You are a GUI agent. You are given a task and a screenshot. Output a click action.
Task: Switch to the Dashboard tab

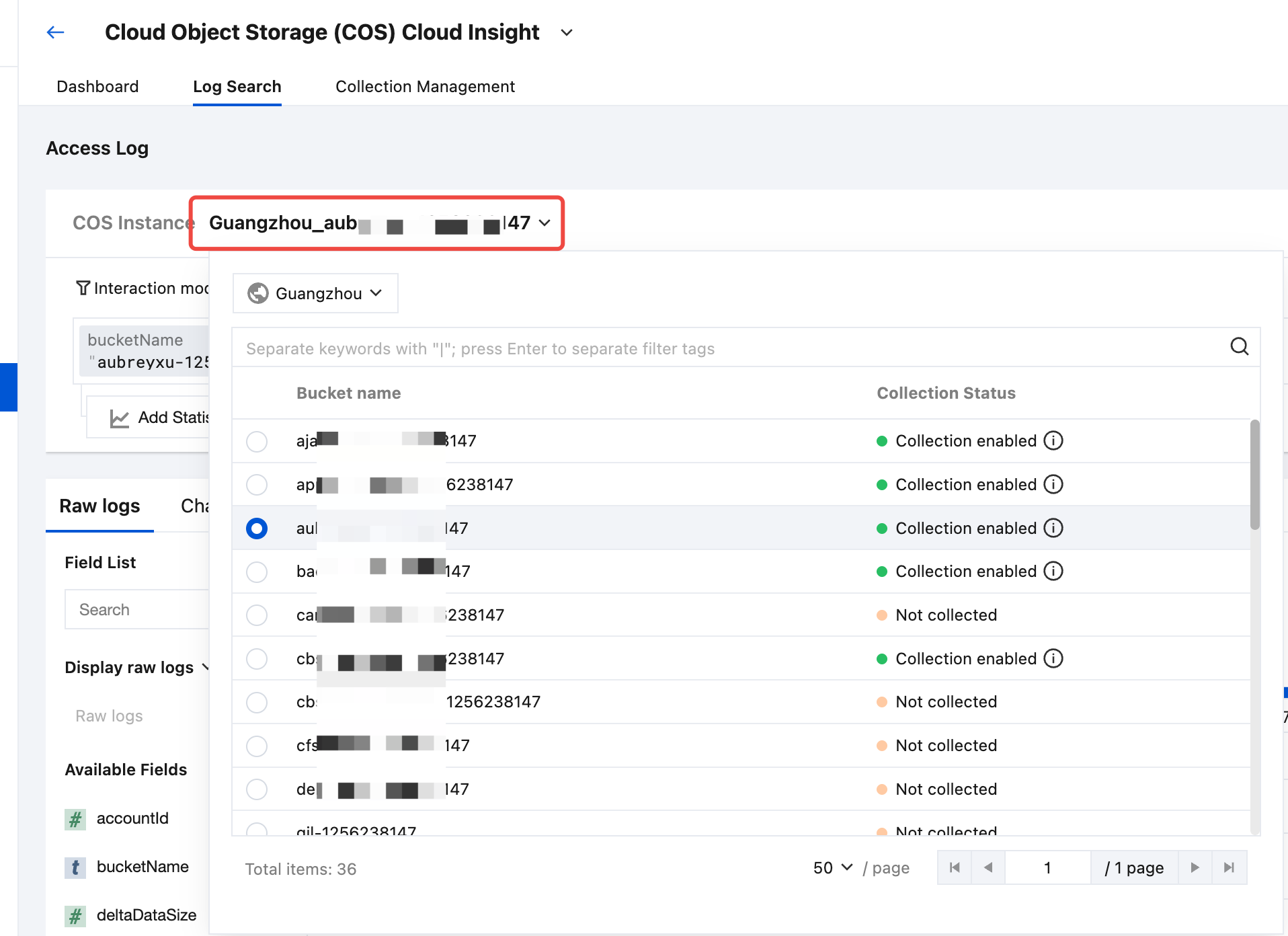97,87
